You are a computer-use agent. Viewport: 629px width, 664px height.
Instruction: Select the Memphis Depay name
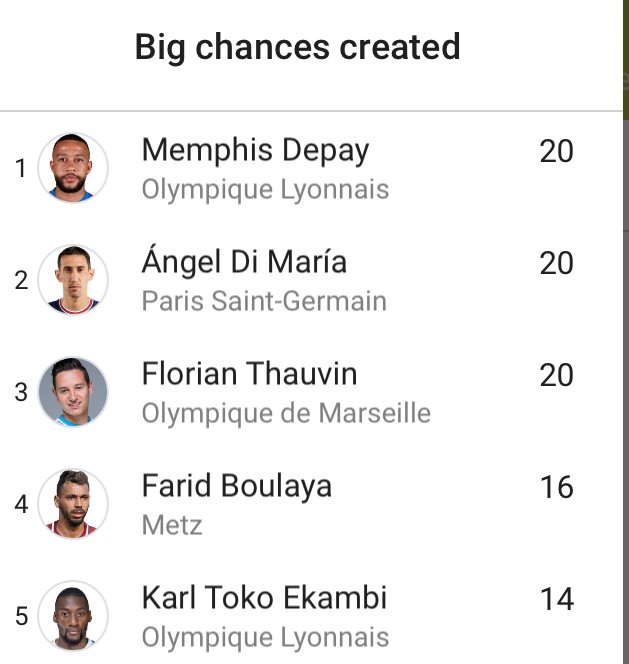pyautogui.click(x=255, y=151)
